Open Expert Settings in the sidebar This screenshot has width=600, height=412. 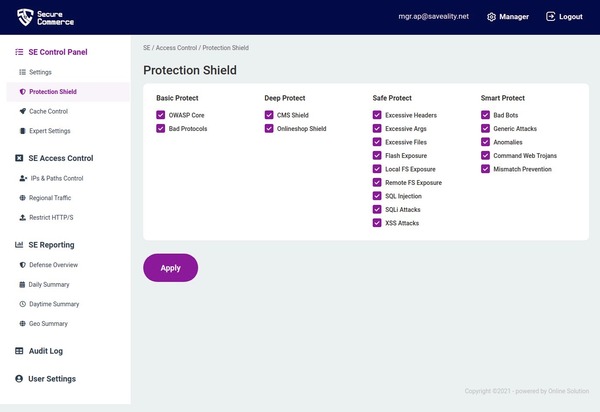pyautogui.click(x=49, y=131)
